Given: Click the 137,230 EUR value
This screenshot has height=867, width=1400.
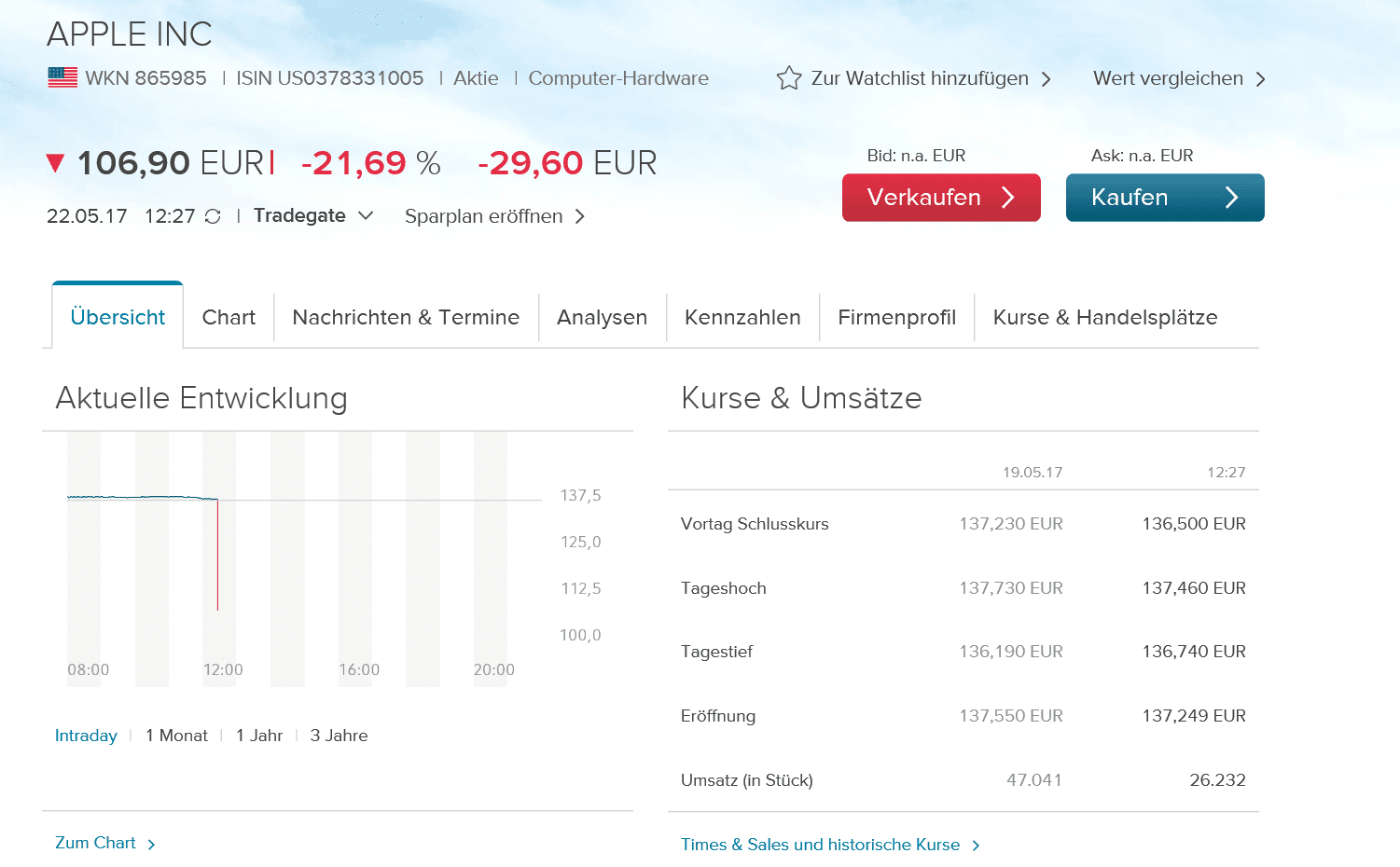Looking at the screenshot, I should (1011, 524).
